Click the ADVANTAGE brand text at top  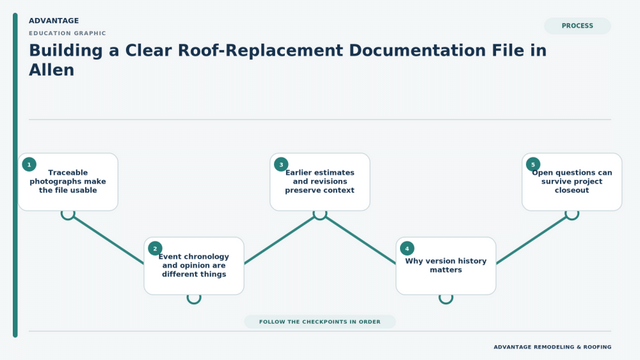coord(53,20)
